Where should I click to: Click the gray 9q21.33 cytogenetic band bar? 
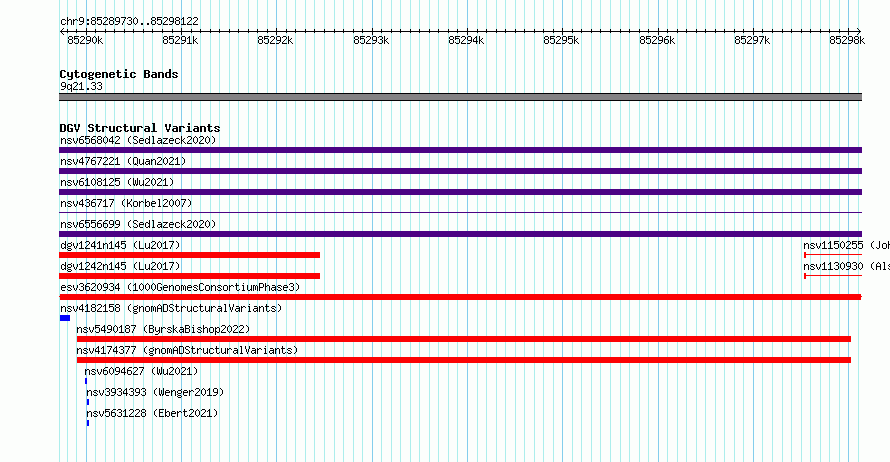(460, 97)
